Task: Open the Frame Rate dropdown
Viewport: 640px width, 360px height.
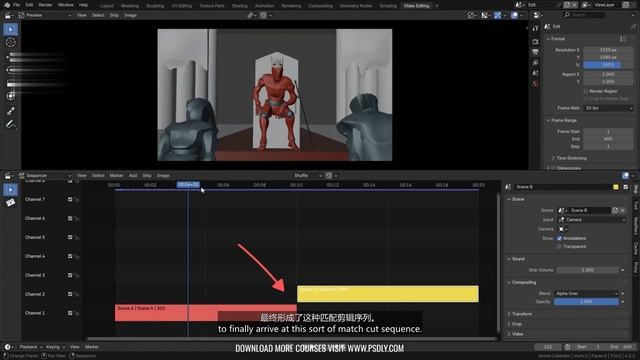Action: click(608, 108)
